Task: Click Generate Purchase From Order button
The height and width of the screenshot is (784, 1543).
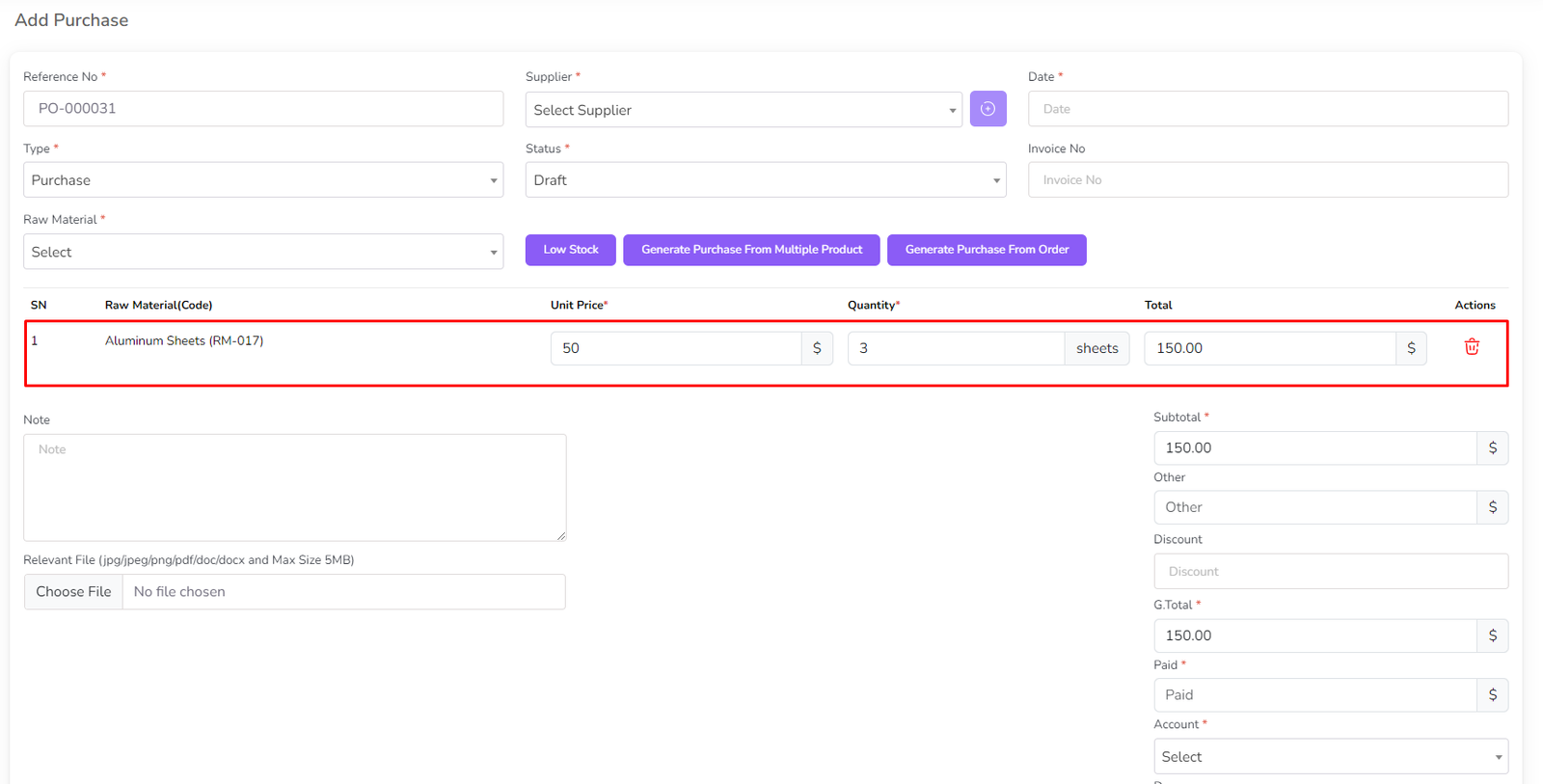Action: click(x=987, y=250)
